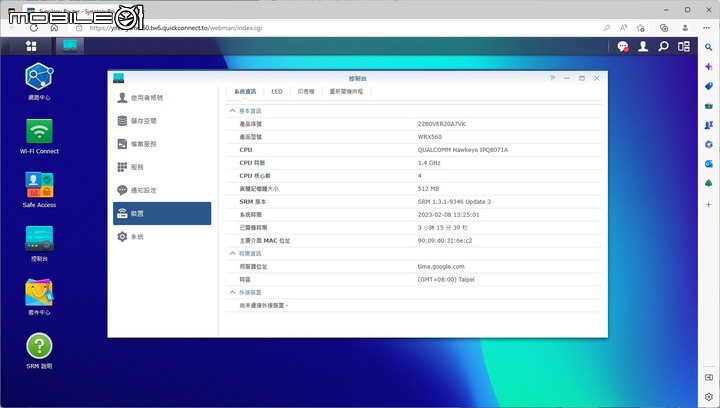Select Notification settings in sidebar
This screenshot has width=720, height=408.
tap(162, 190)
